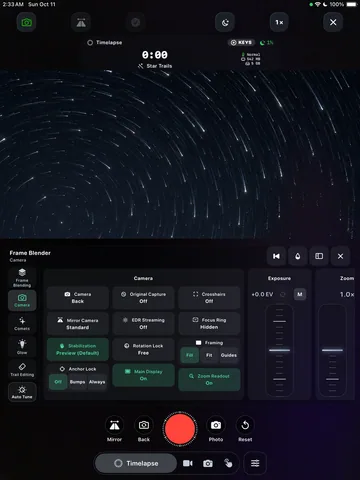Tap the Mirror button near shutter
This screenshot has width=360, height=480.
(114, 429)
